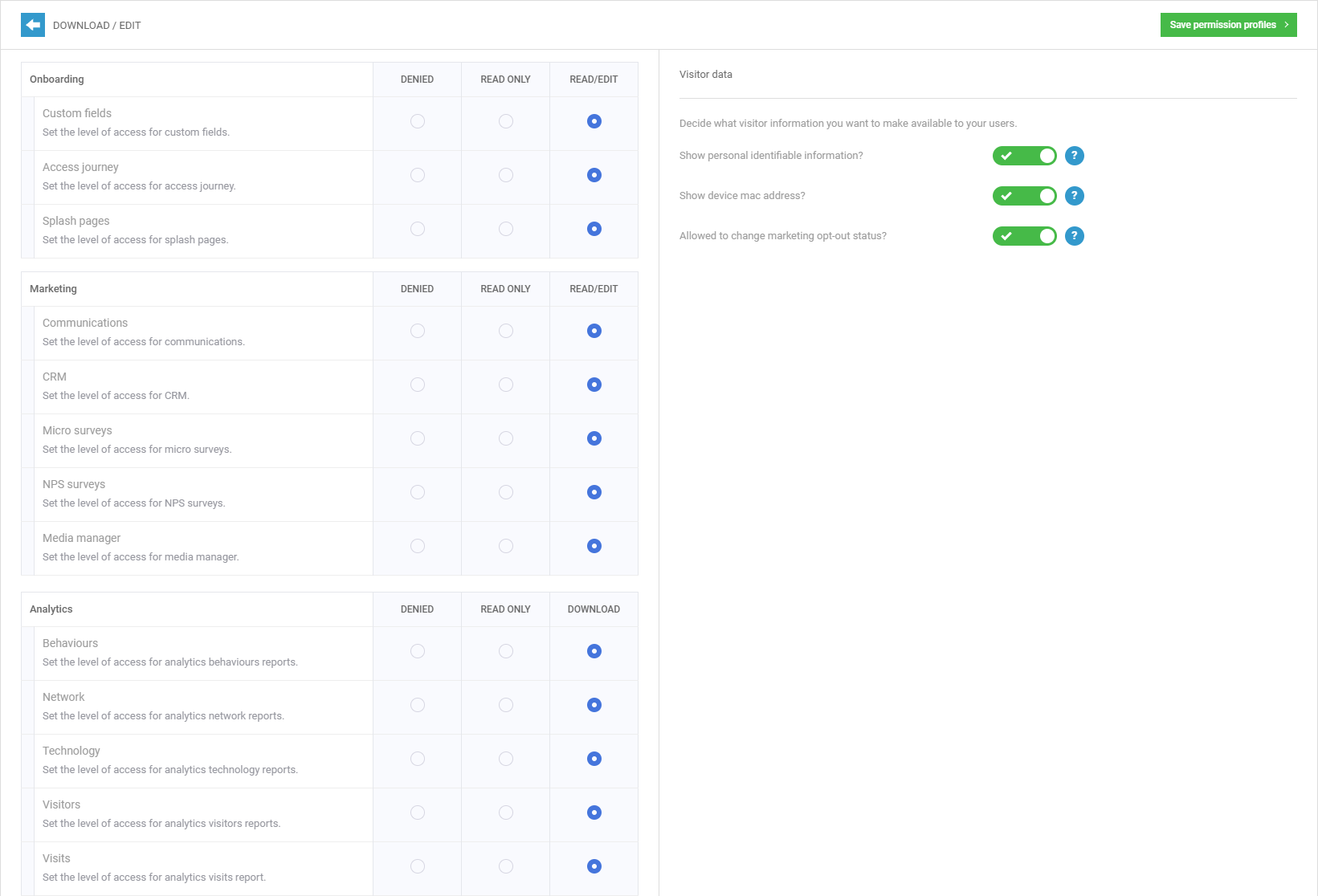Set Visits analytics to Download
The width and height of the screenshot is (1318, 896).
(594, 866)
